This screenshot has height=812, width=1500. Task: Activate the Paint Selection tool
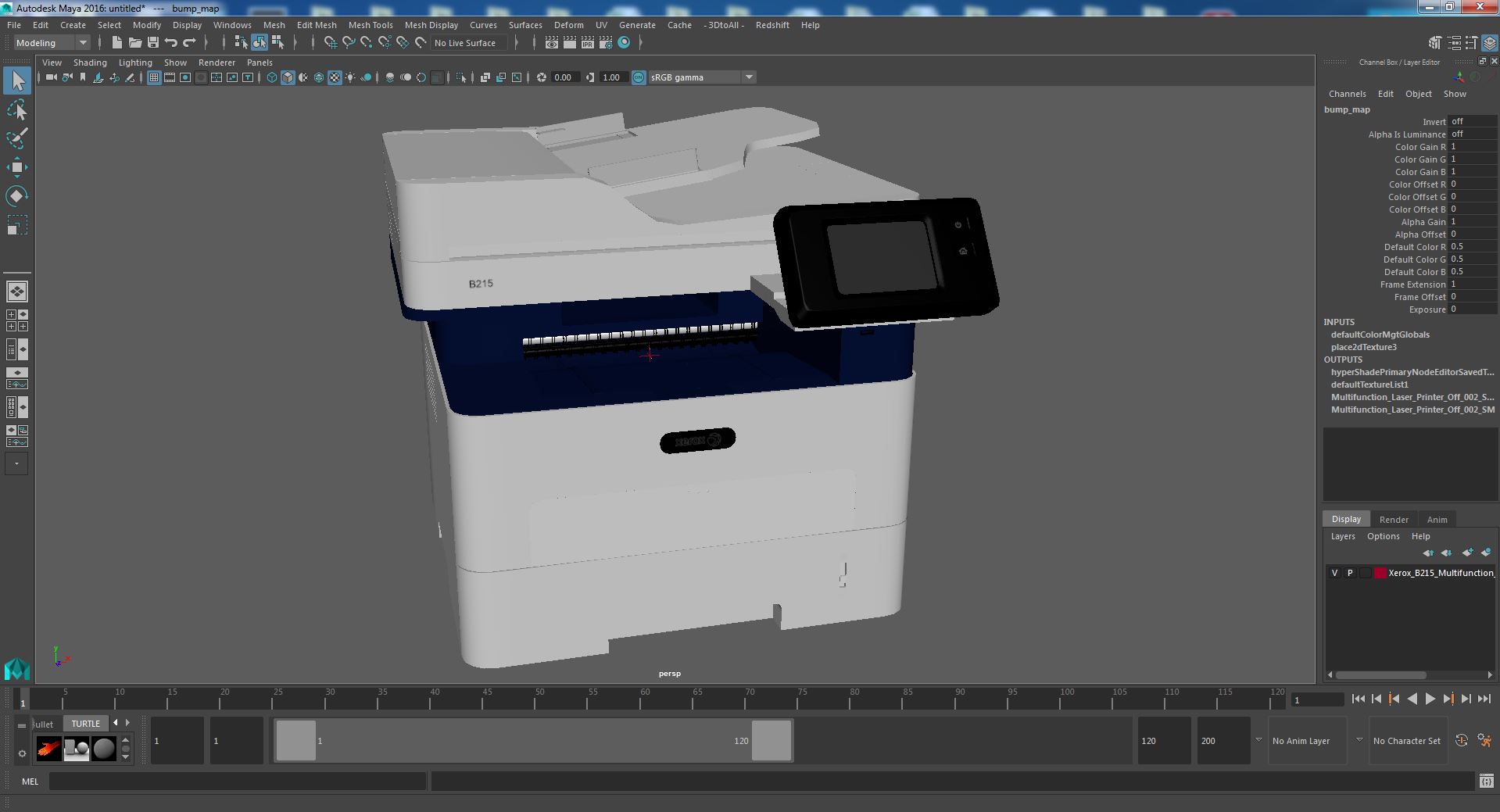[17, 138]
